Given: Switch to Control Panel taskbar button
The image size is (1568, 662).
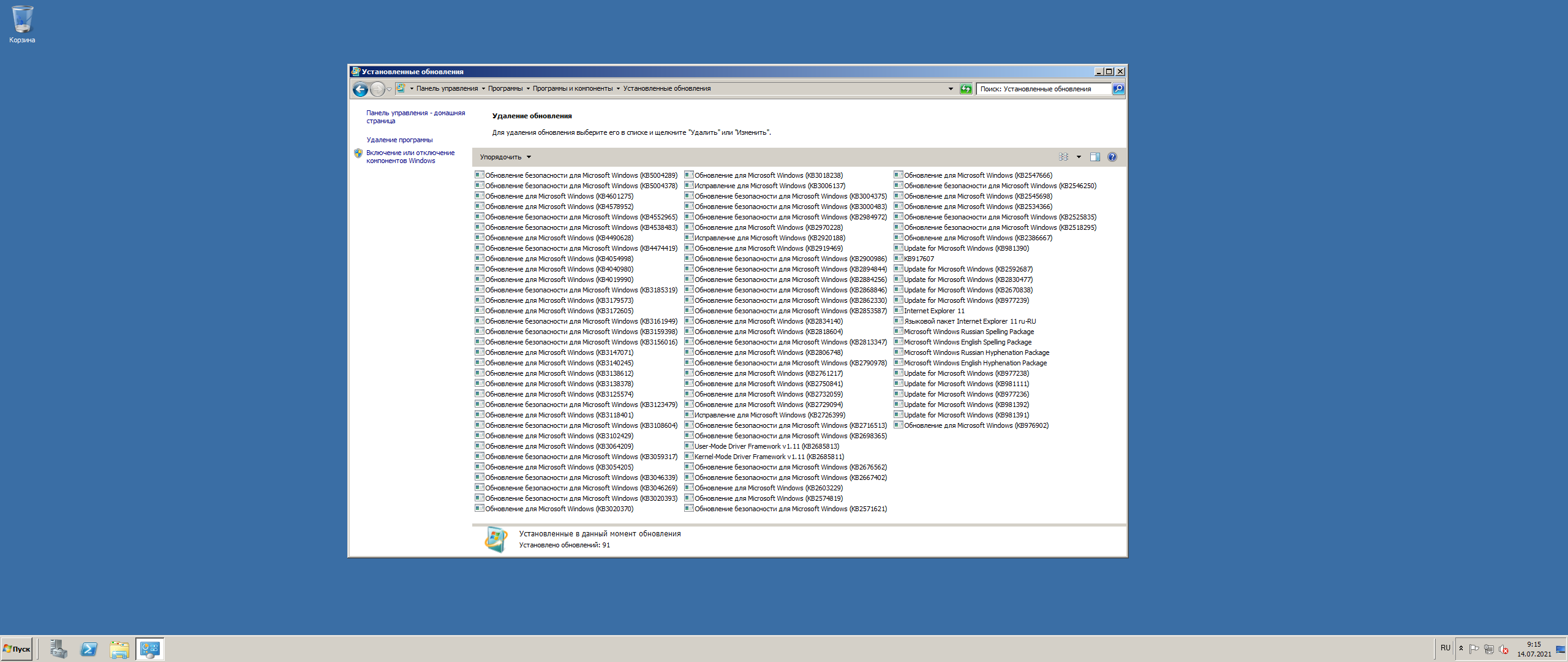Looking at the screenshot, I should point(150,649).
